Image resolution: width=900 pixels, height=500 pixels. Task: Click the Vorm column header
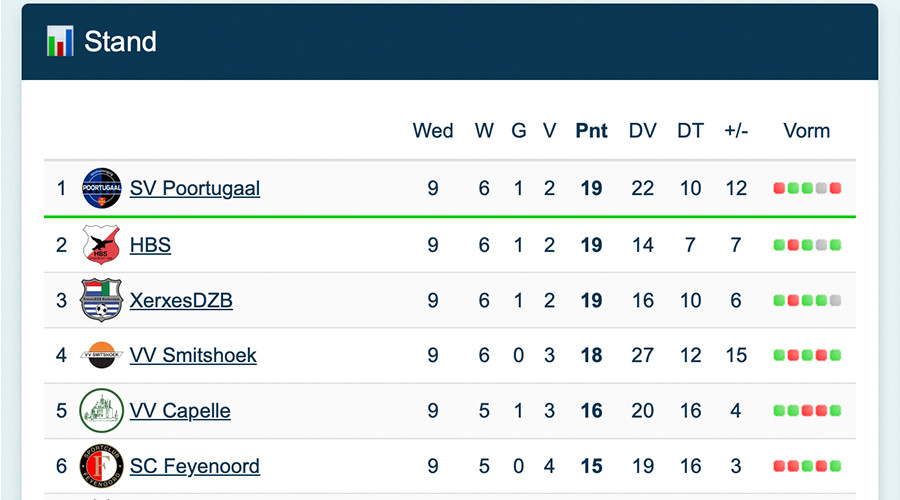[806, 131]
